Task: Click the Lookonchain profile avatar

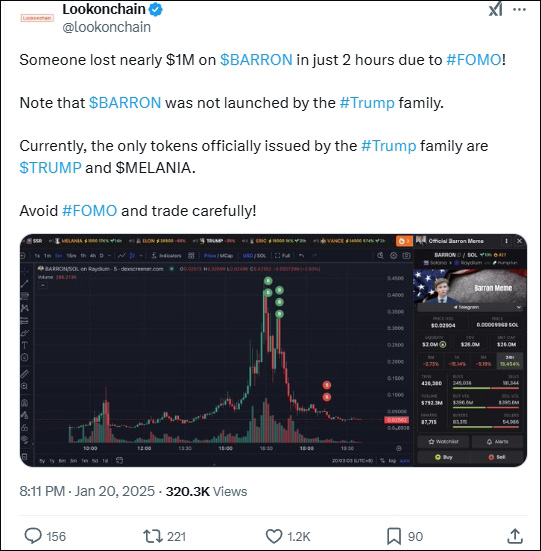Action: point(37,18)
